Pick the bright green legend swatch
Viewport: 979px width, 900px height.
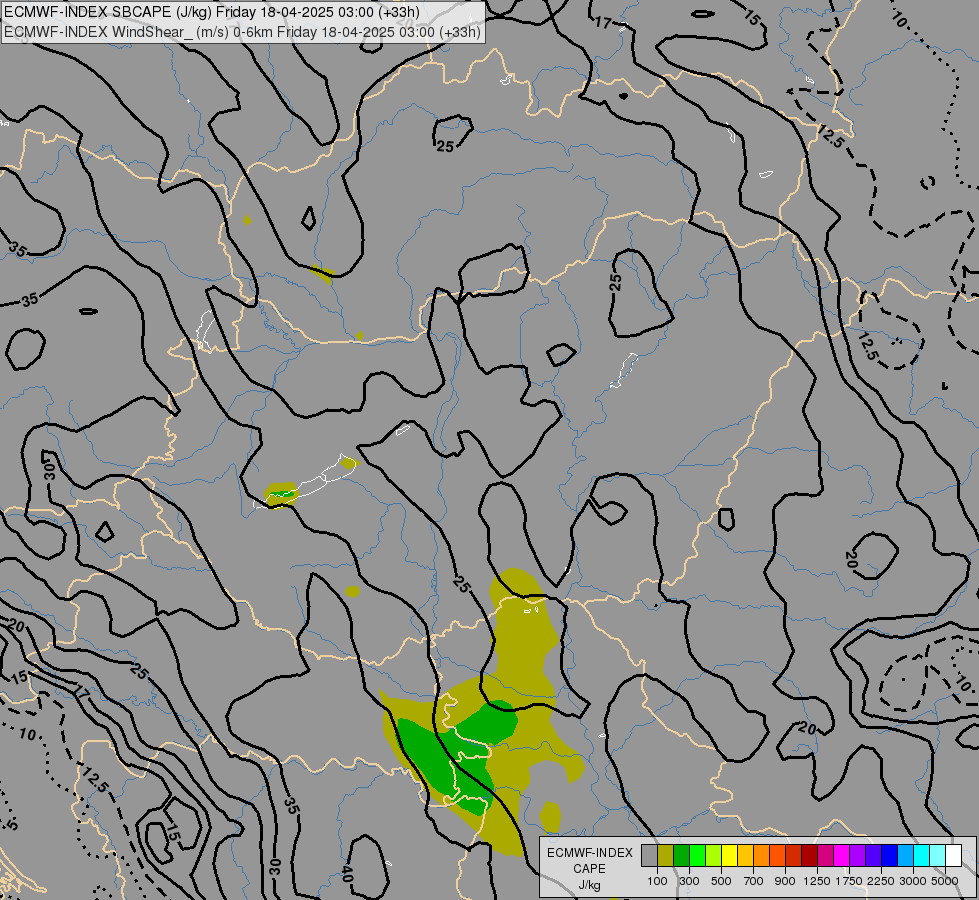coord(697,855)
